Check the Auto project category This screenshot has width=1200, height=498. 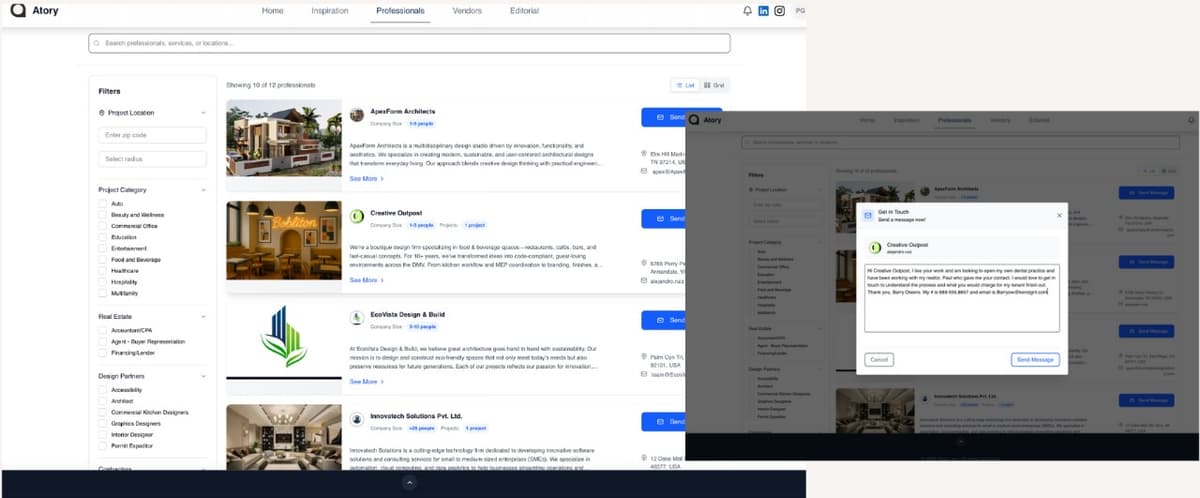point(102,204)
